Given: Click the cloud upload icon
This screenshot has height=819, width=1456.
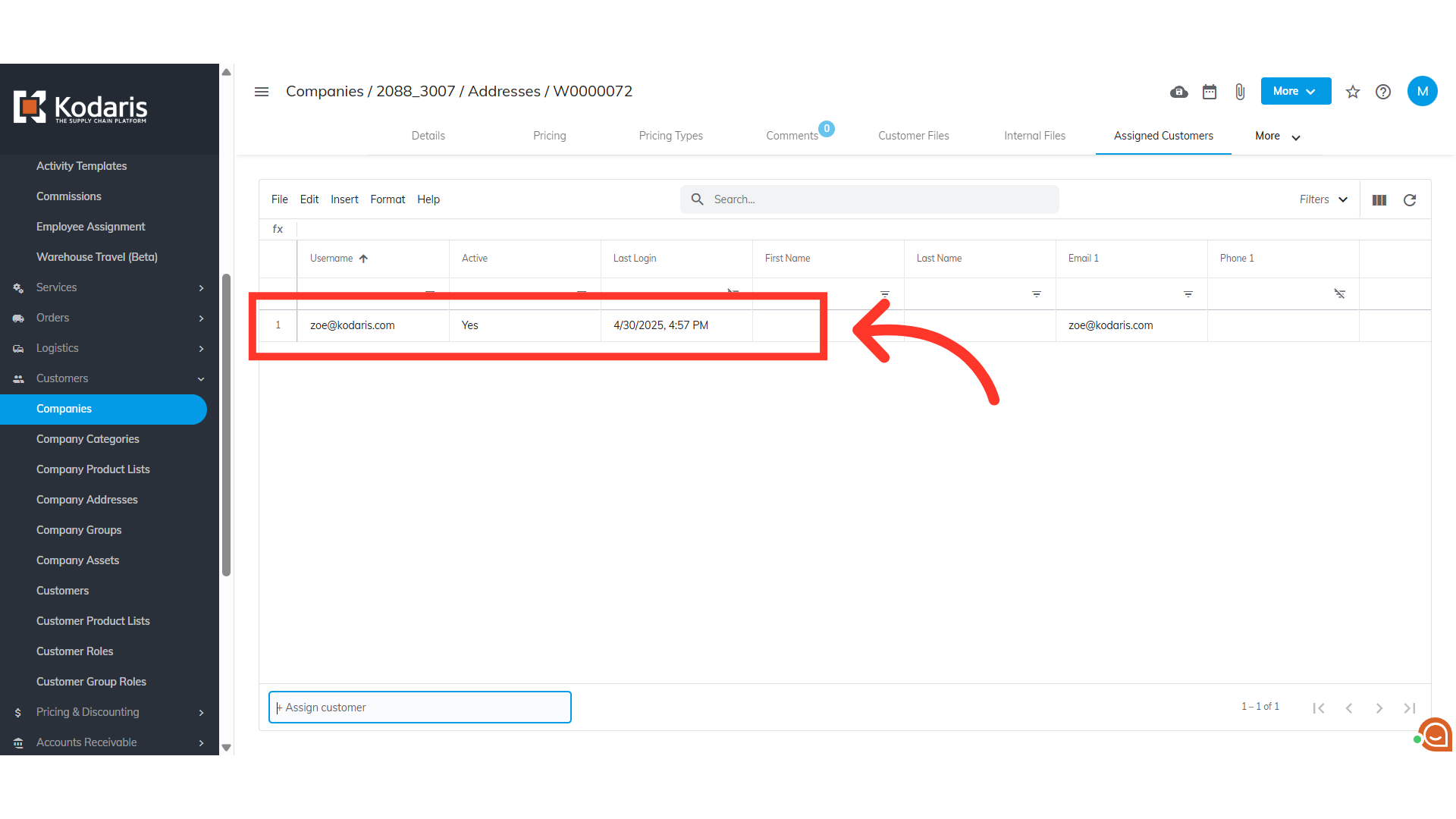Looking at the screenshot, I should pyautogui.click(x=1178, y=92).
